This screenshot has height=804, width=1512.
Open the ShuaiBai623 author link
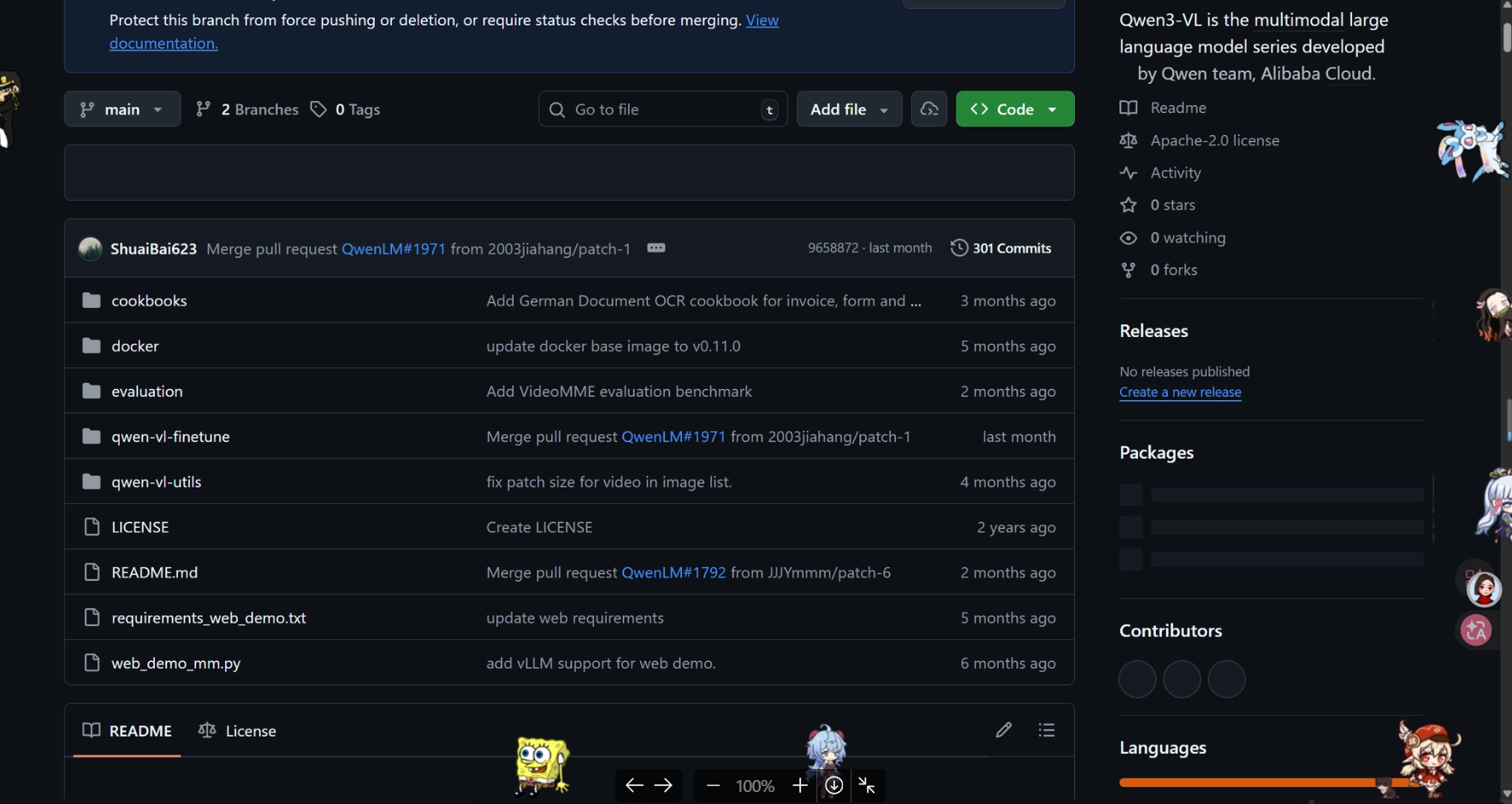[153, 249]
